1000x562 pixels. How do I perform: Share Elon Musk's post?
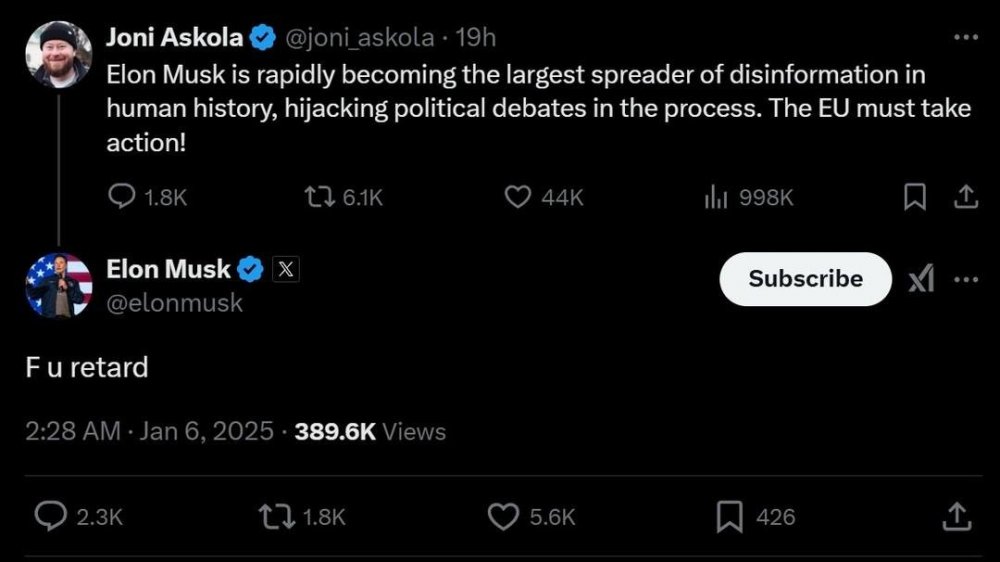click(x=955, y=516)
